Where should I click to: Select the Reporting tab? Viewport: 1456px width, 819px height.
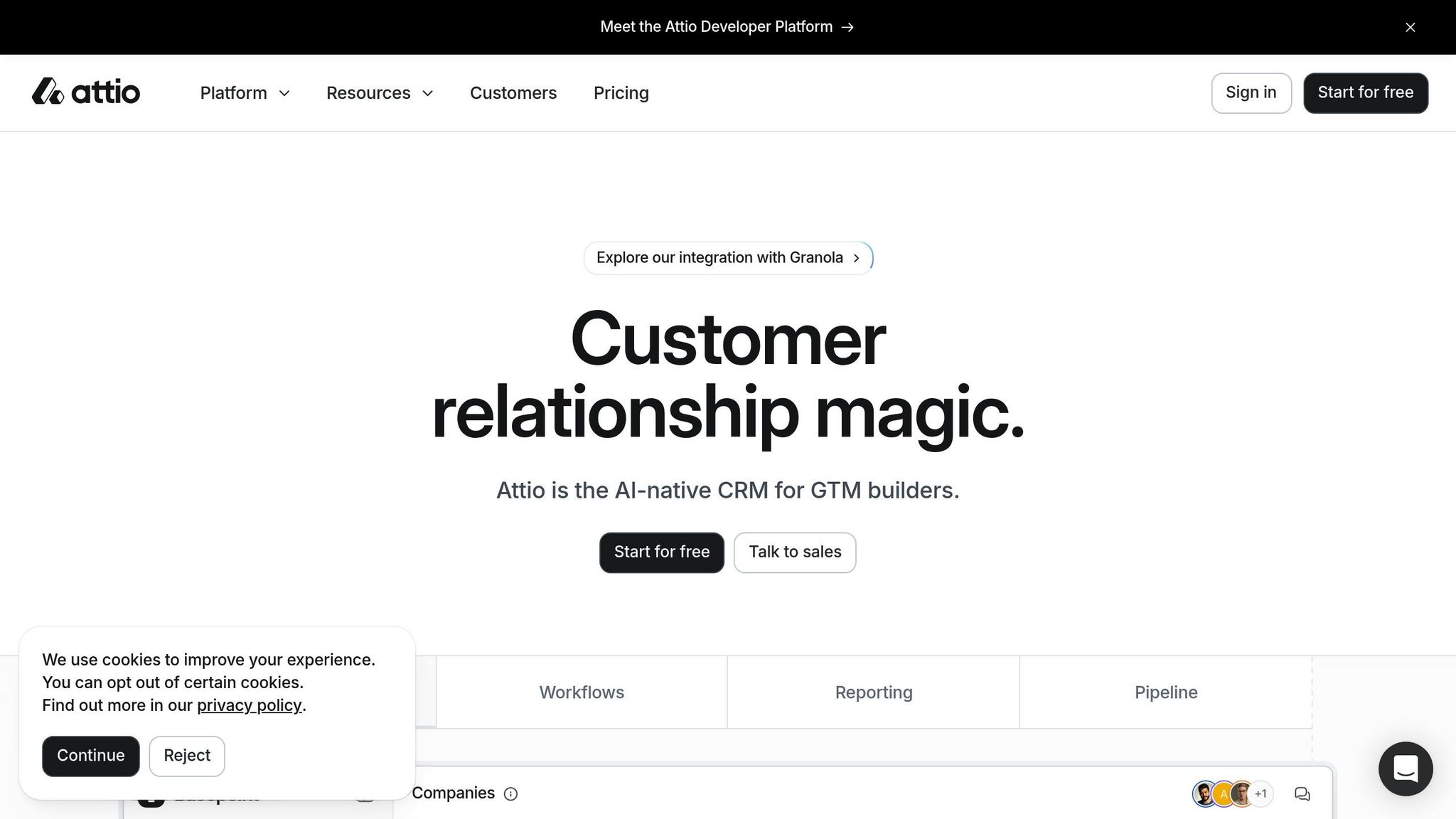point(873,692)
